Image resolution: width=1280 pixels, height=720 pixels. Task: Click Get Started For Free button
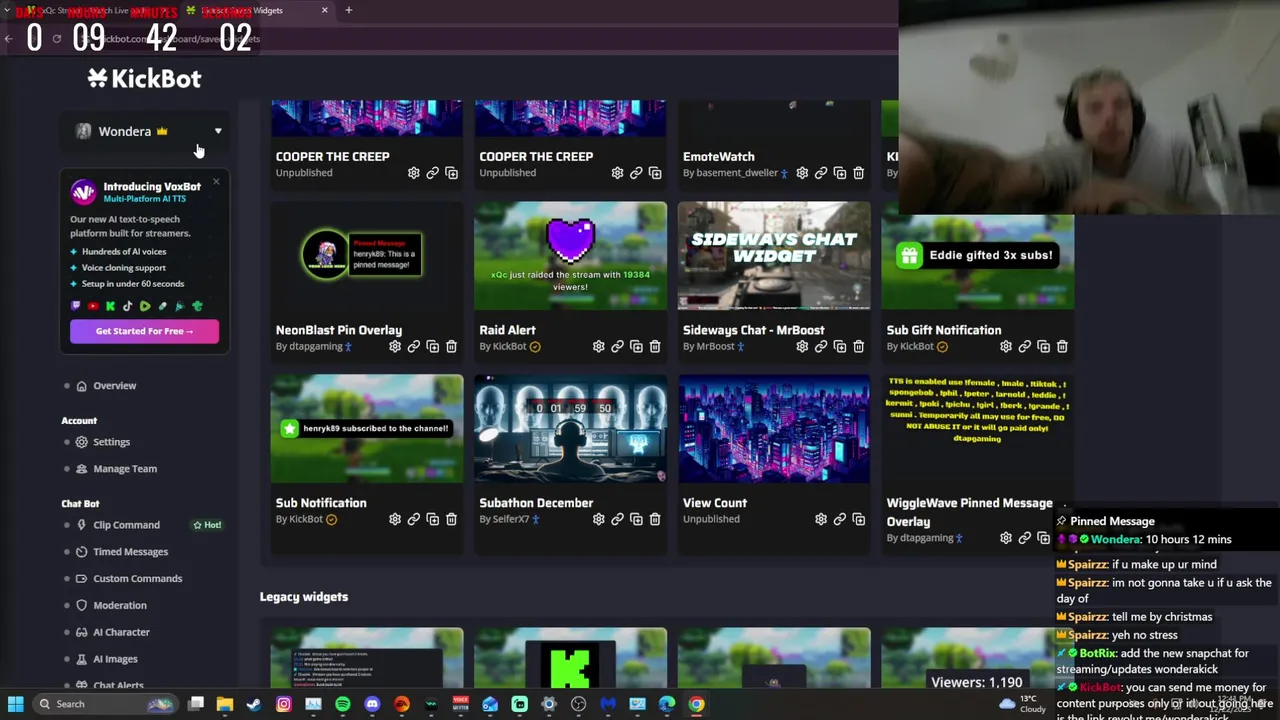144,331
